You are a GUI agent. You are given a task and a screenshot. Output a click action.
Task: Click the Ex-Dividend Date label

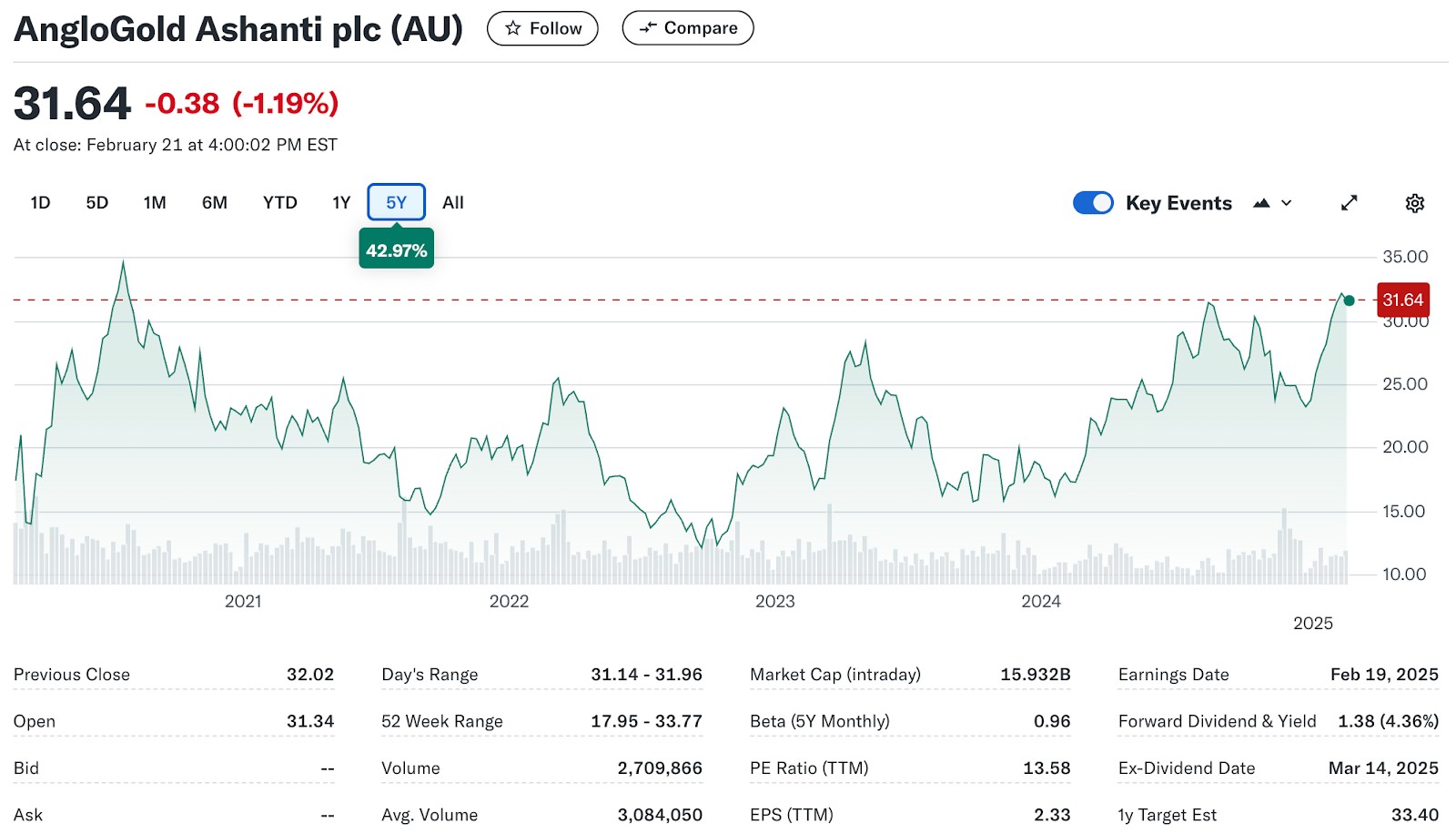pyautogui.click(x=1187, y=768)
